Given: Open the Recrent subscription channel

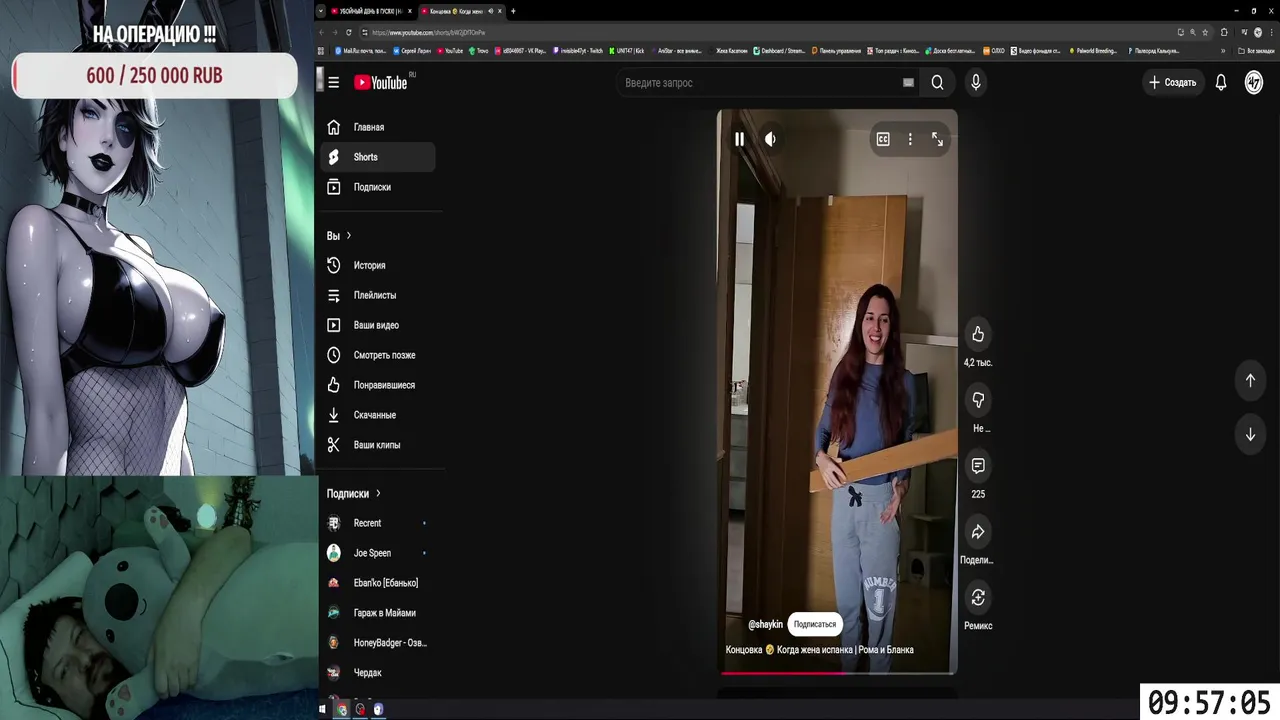Looking at the screenshot, I should point(380,523).
